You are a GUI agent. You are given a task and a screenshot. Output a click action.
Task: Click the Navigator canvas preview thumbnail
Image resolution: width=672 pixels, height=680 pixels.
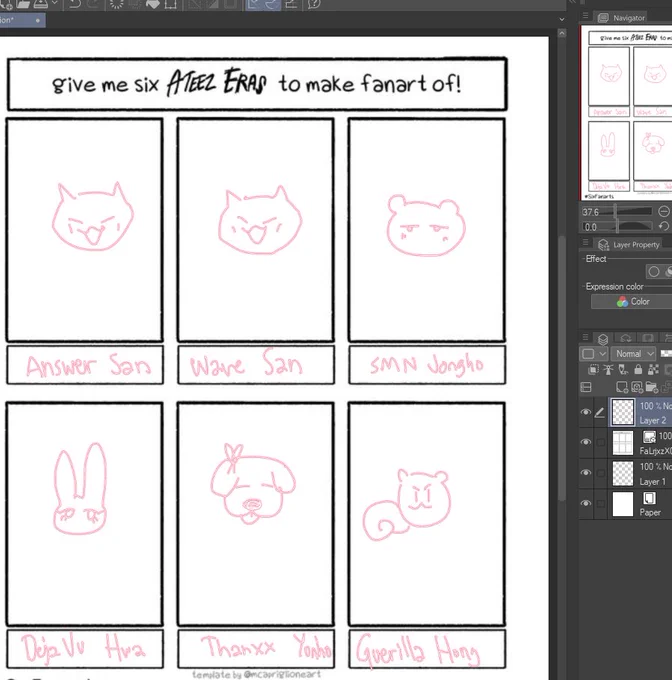(x=626, y=112)
